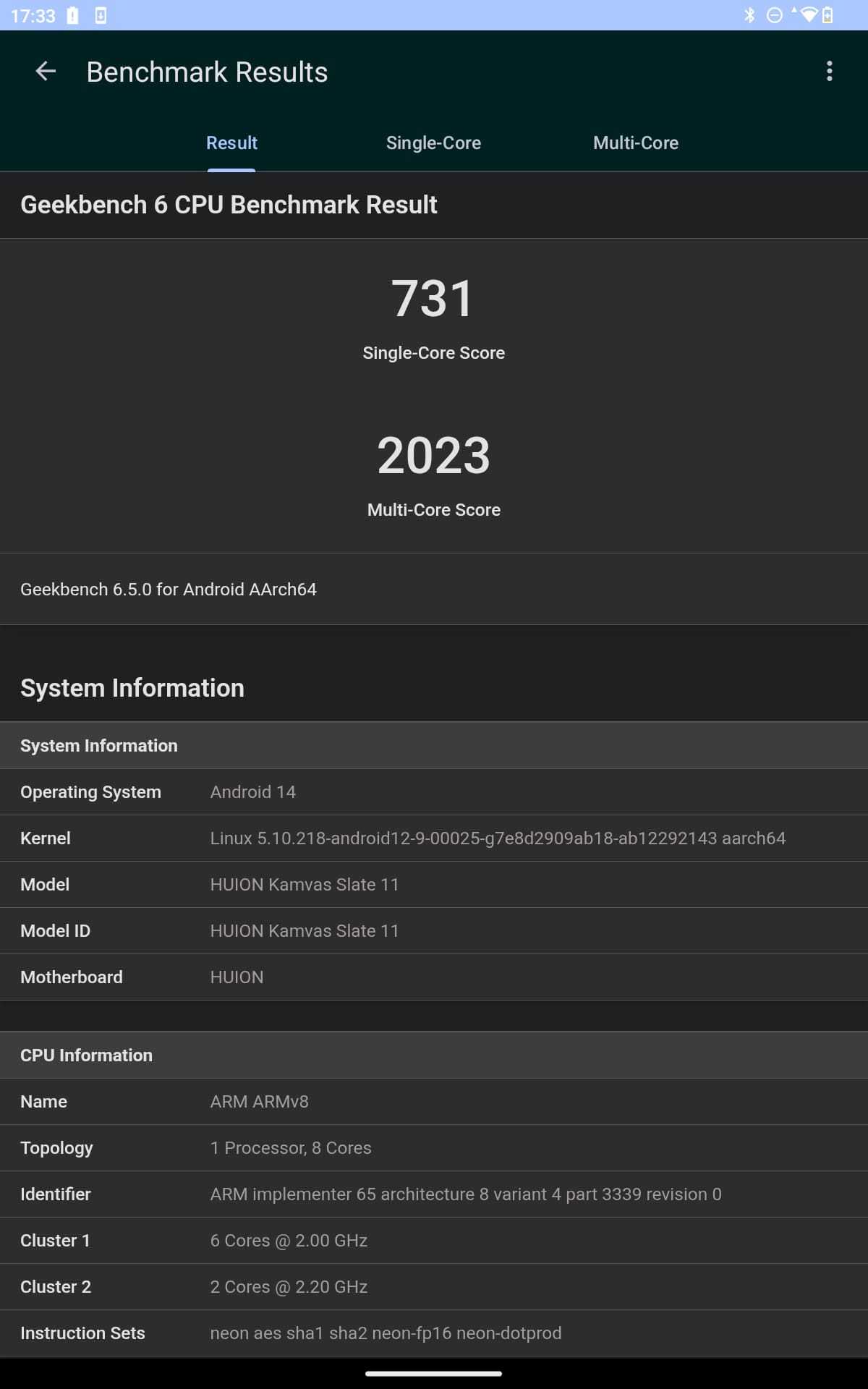Tap the Operating System Android 14 row
Viewport: 868px width, 1389px height.
[x=434, y=791]
